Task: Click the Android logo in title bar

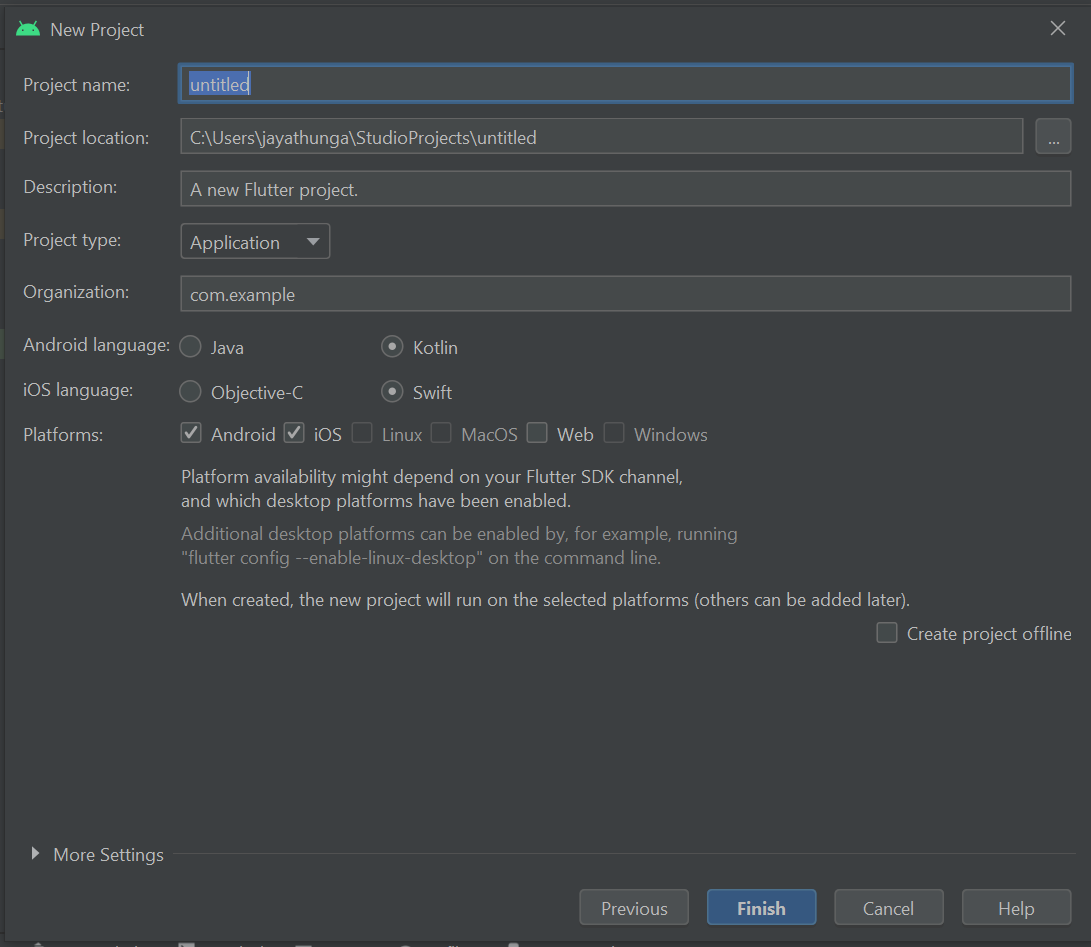Action: [28, 29]
